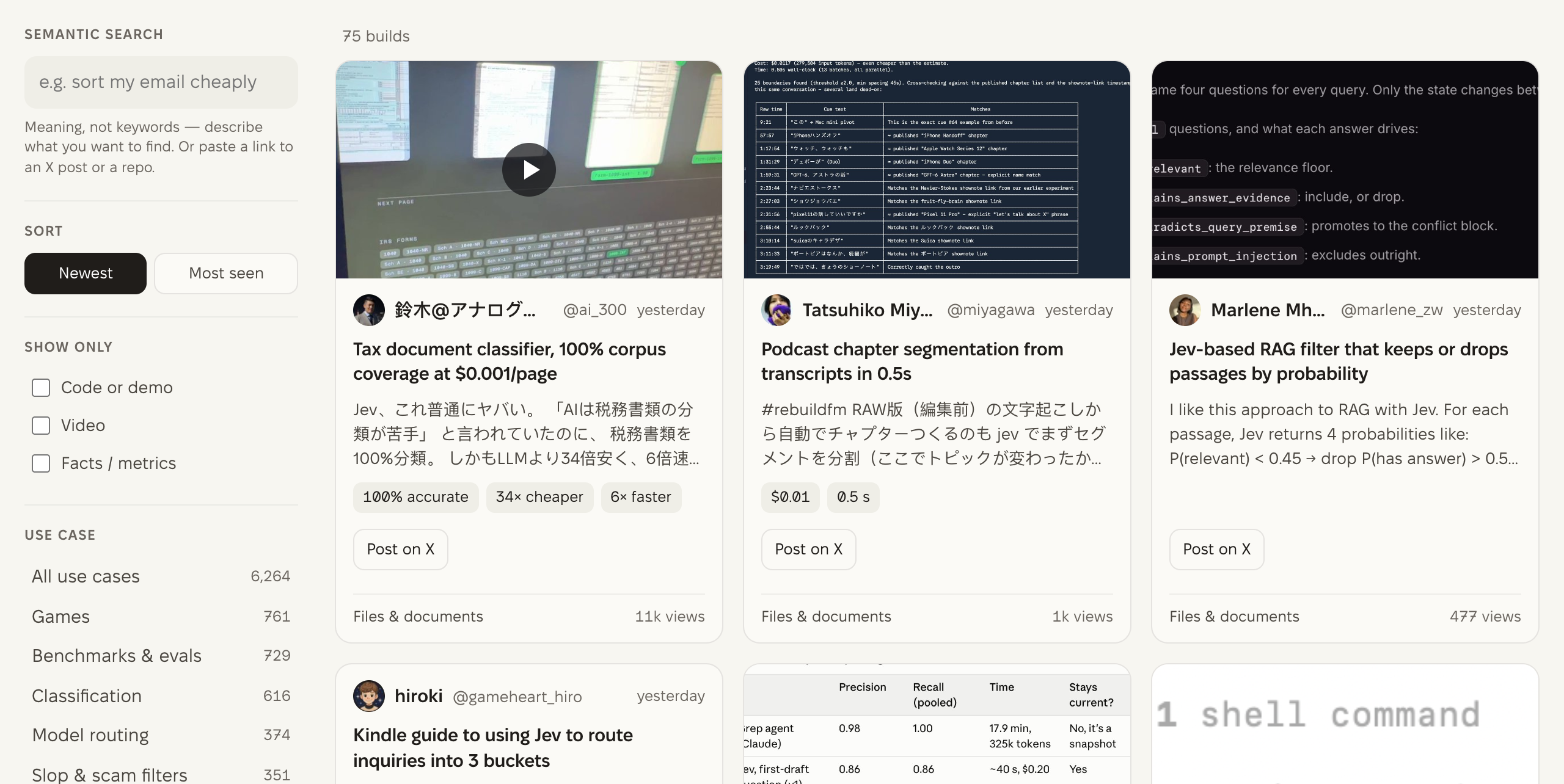Open Kindle guide to using Jev title
1564x784 pixels.
(493, 748)
